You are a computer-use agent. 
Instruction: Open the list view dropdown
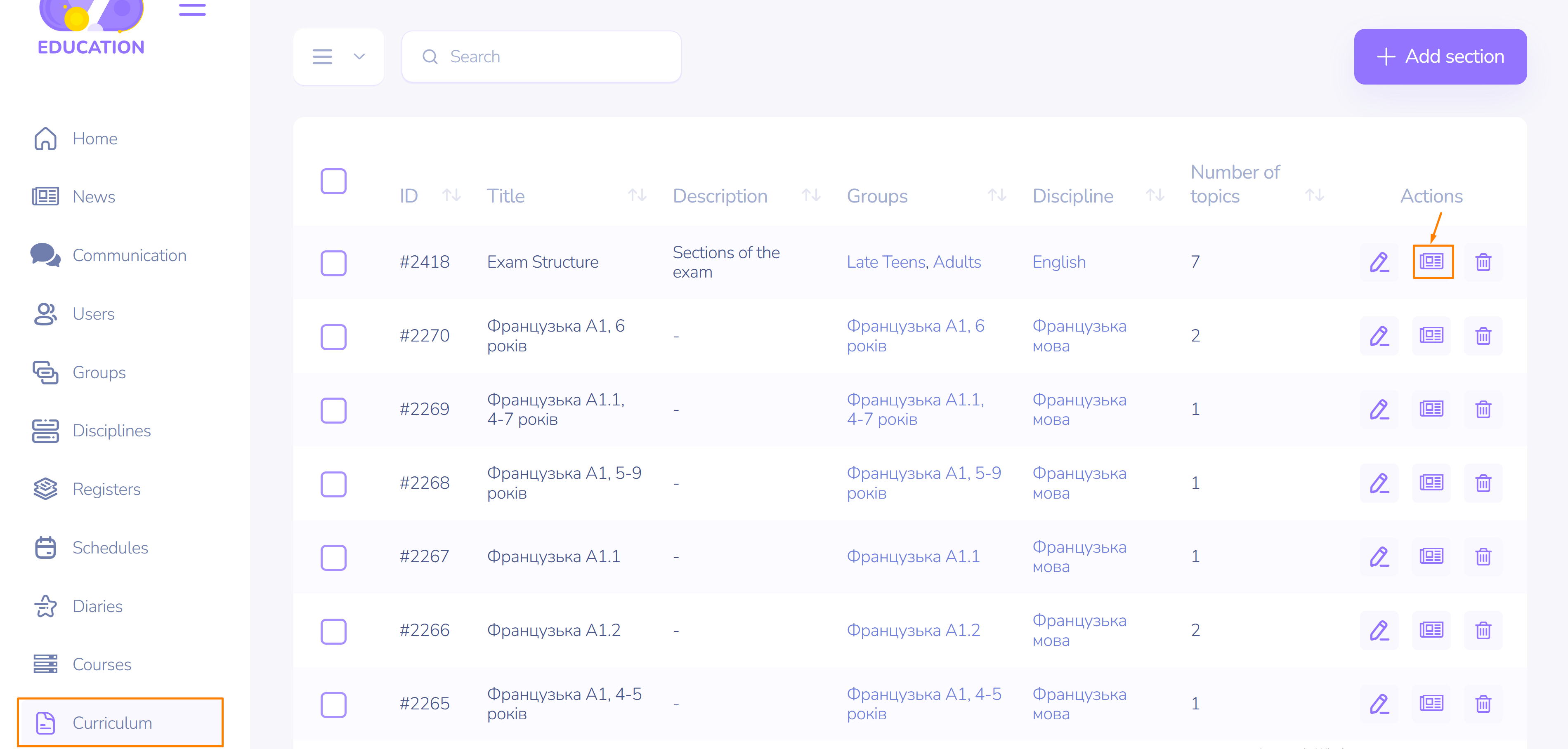pyautogui.click(x=338, y=57)
